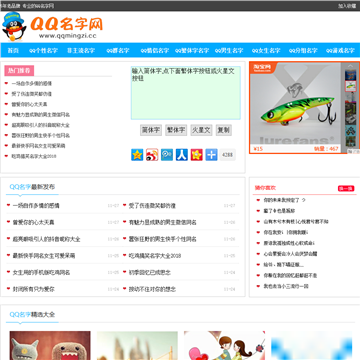This screenshot has width=360, height=360.
Task: Click the 加入收藏 link in top bar
Action: tap(347, 6)
